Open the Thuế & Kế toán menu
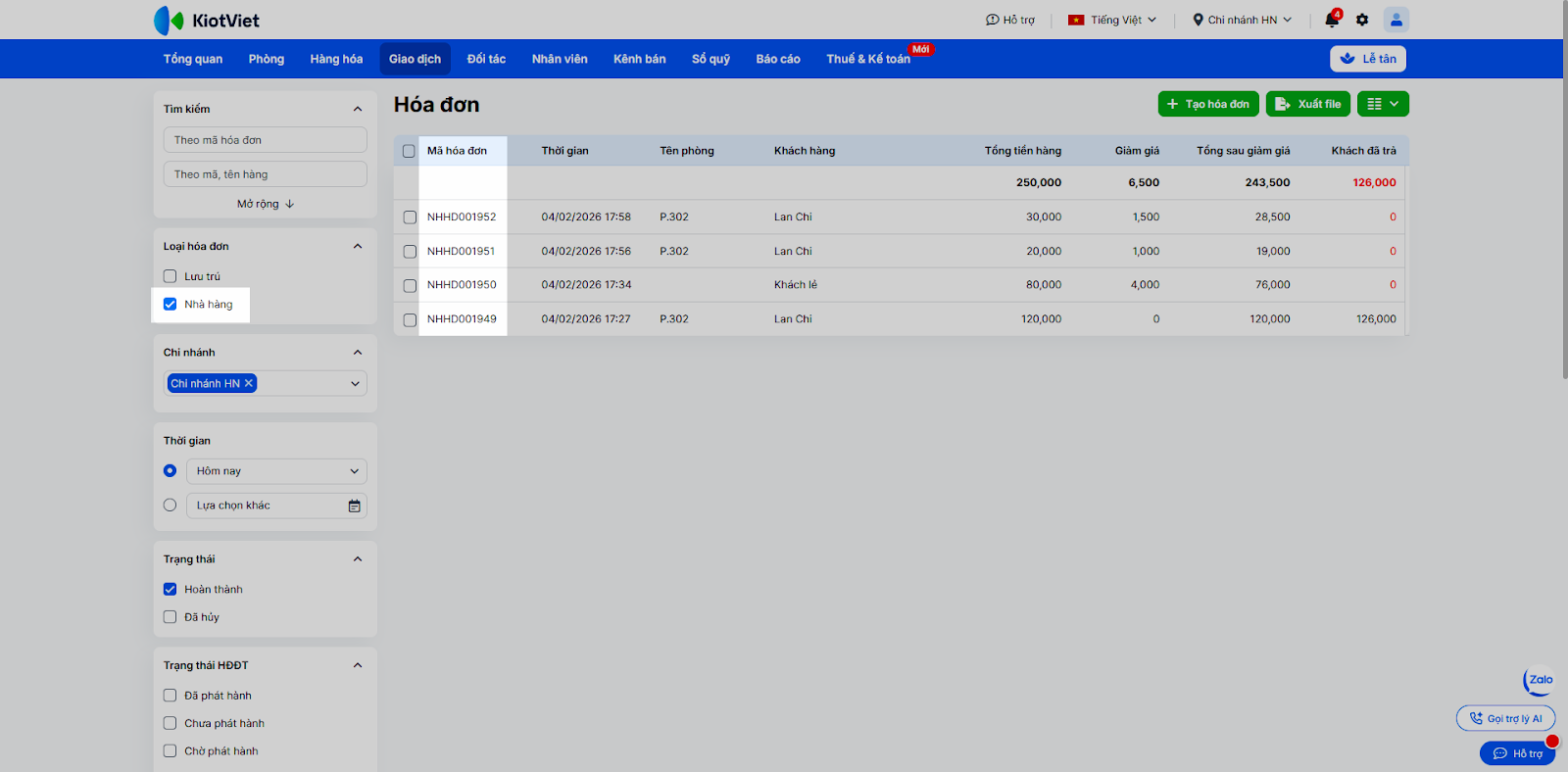This screenshot has height=772, width=1568. tap(868, 59)
